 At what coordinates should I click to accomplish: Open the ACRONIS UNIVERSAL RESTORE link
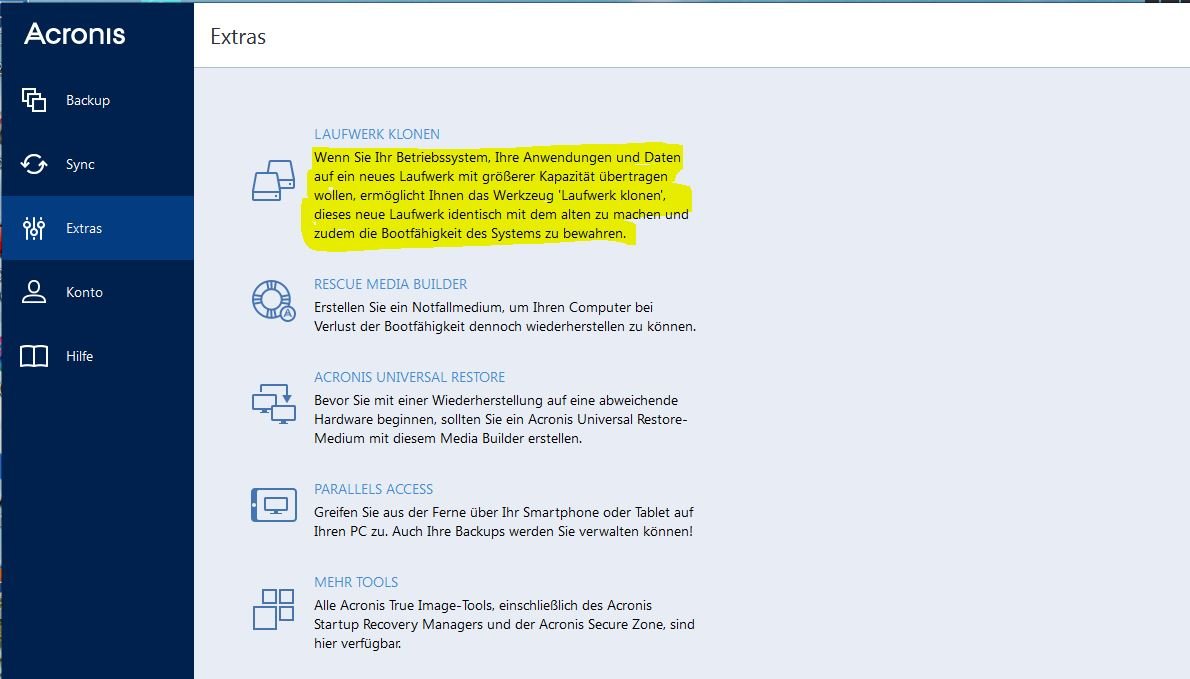coord(410,377)
